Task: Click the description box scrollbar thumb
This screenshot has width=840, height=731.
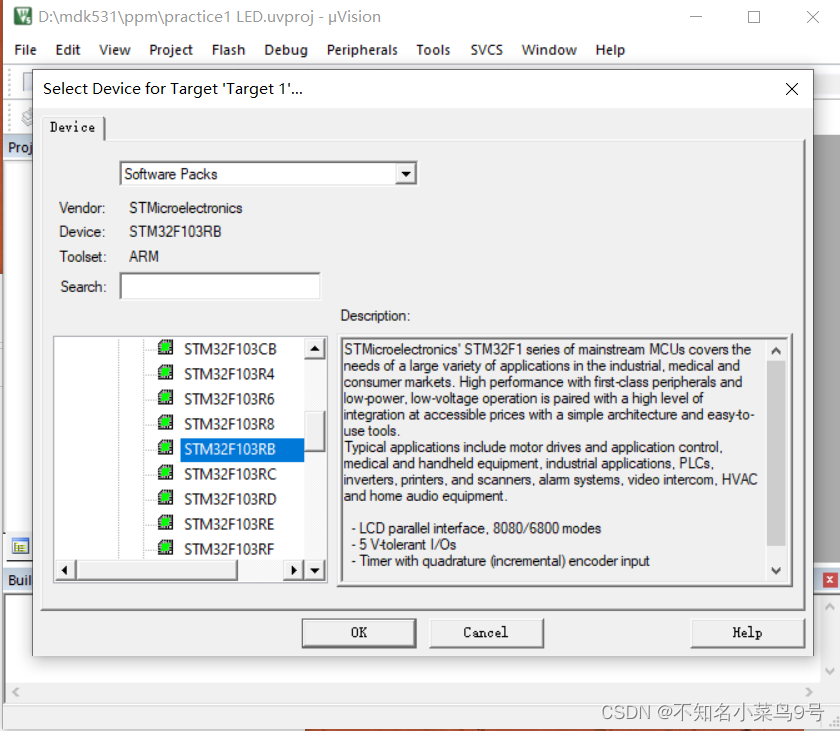Action: pyautogui.click(x=776, y=453)
